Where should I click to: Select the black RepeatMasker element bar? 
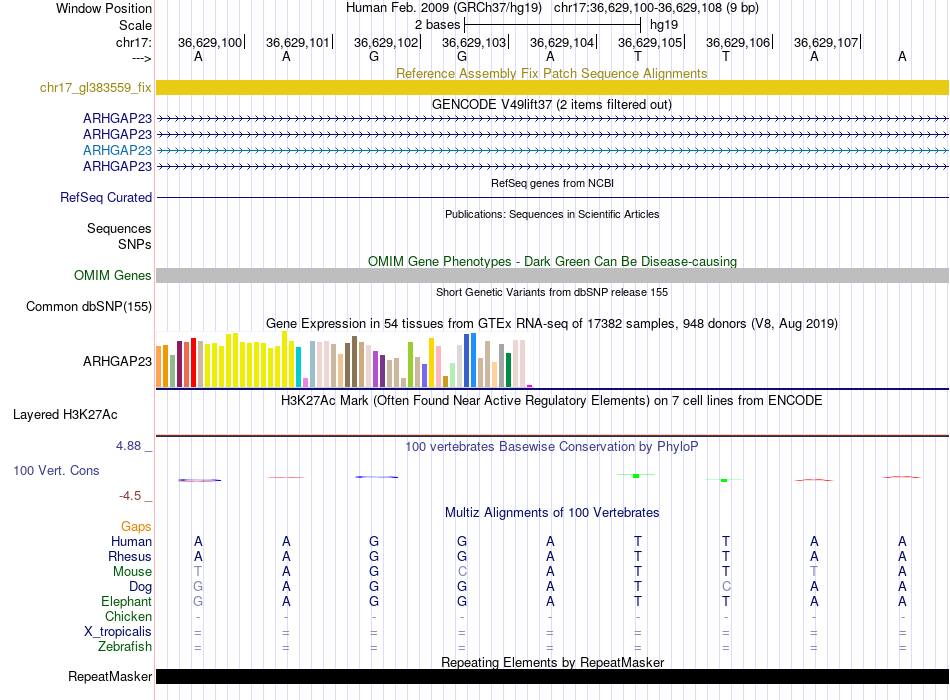(x=552, y=677)
